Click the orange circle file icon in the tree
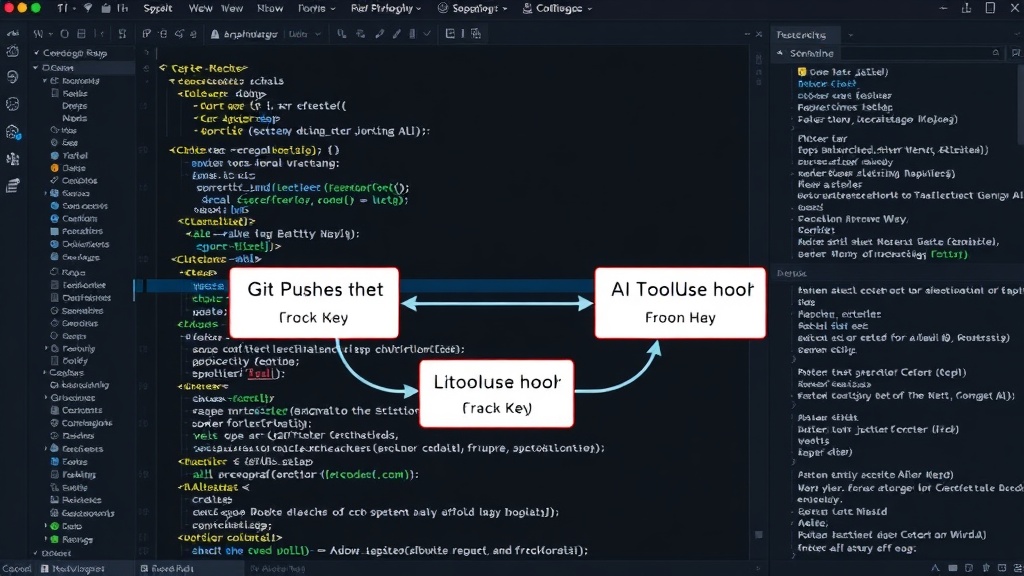1024x576 pixels. [x=55, y=168]
